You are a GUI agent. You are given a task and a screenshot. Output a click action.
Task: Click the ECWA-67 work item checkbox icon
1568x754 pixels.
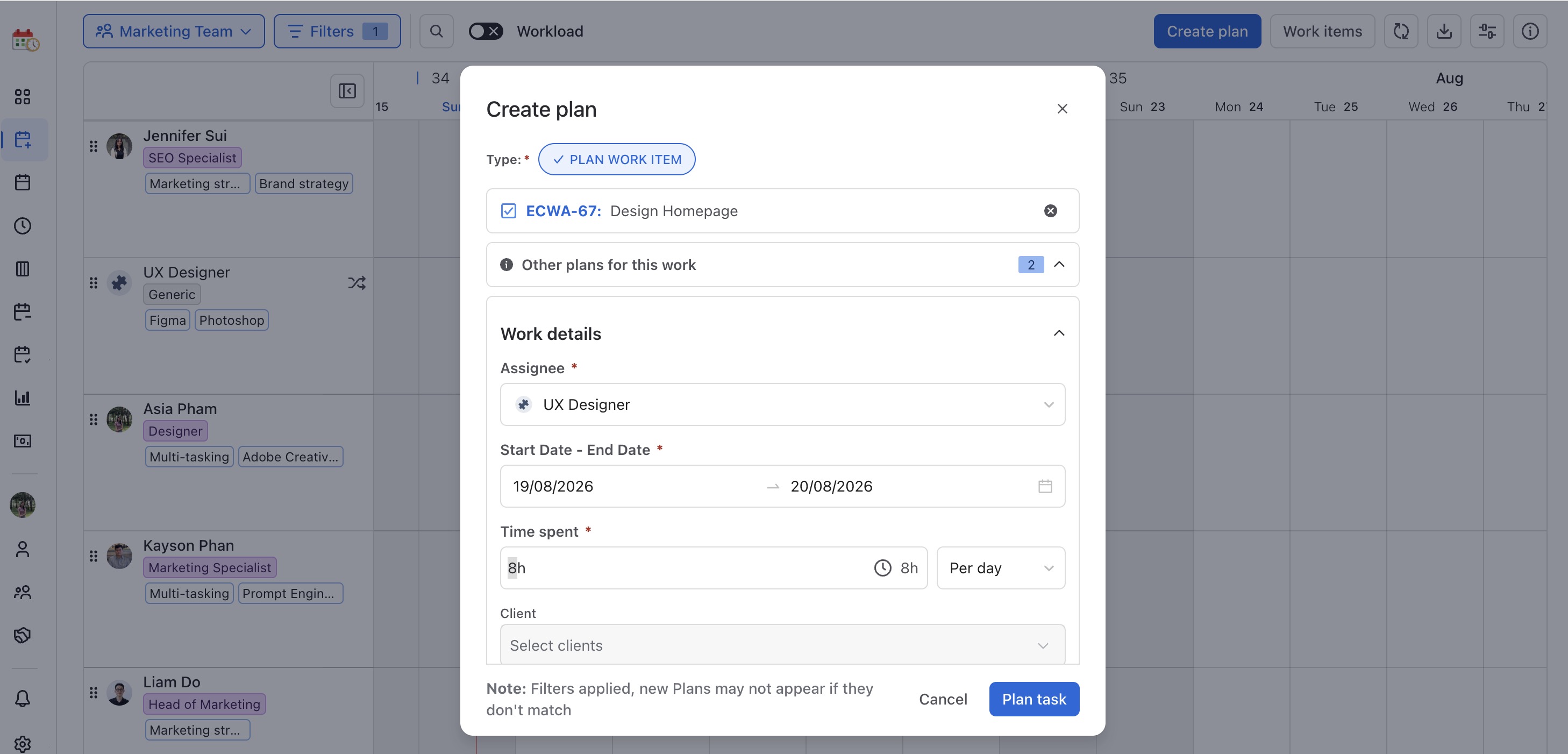click(x=508, y=211)
